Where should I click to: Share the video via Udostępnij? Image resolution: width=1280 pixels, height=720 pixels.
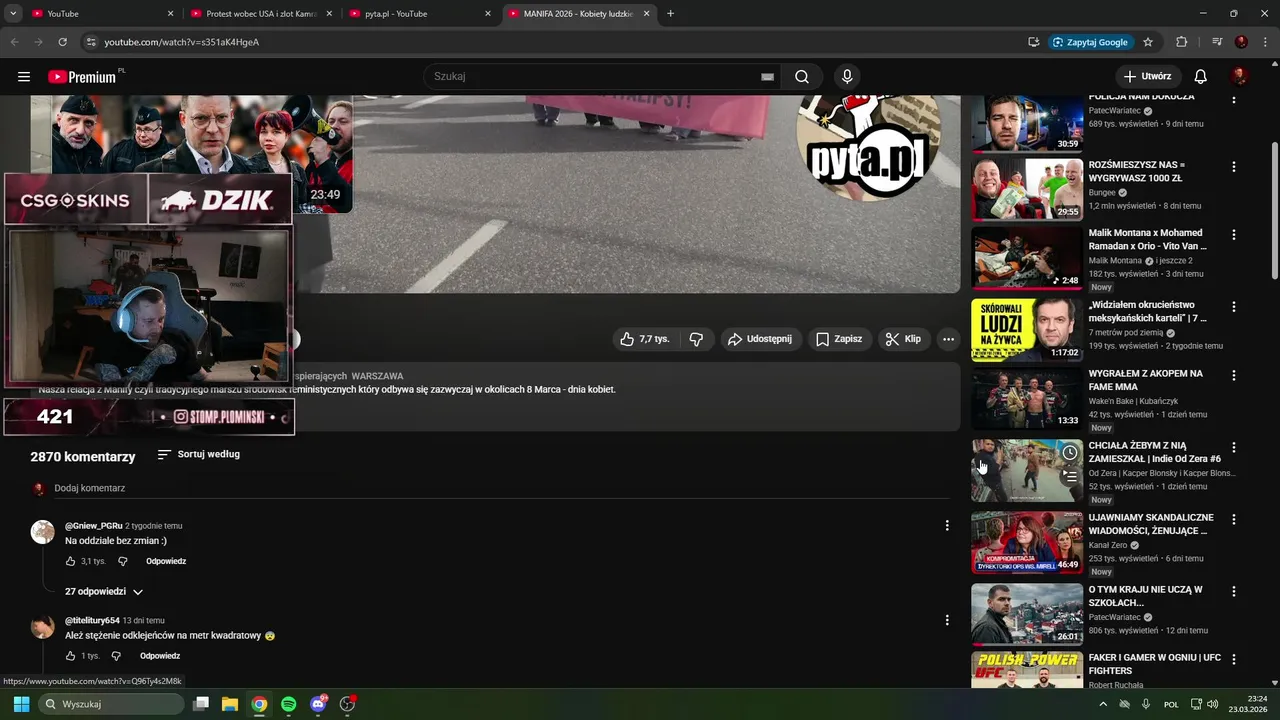[760, 339]
